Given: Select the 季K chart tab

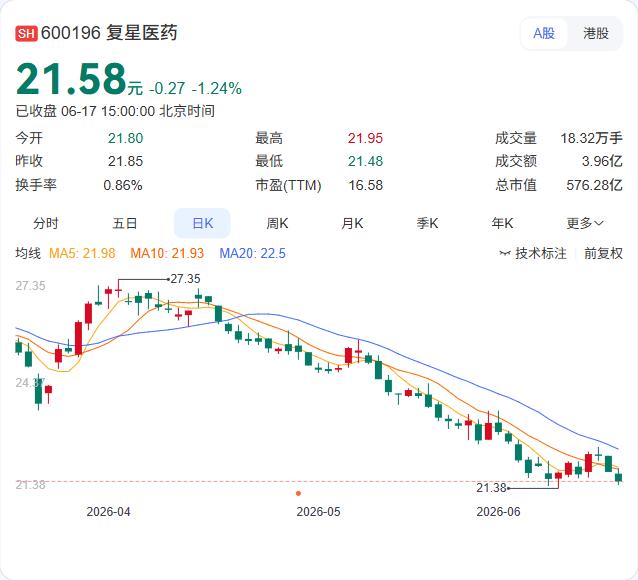Looking at the screenshot, I should (x=427, y=223).
